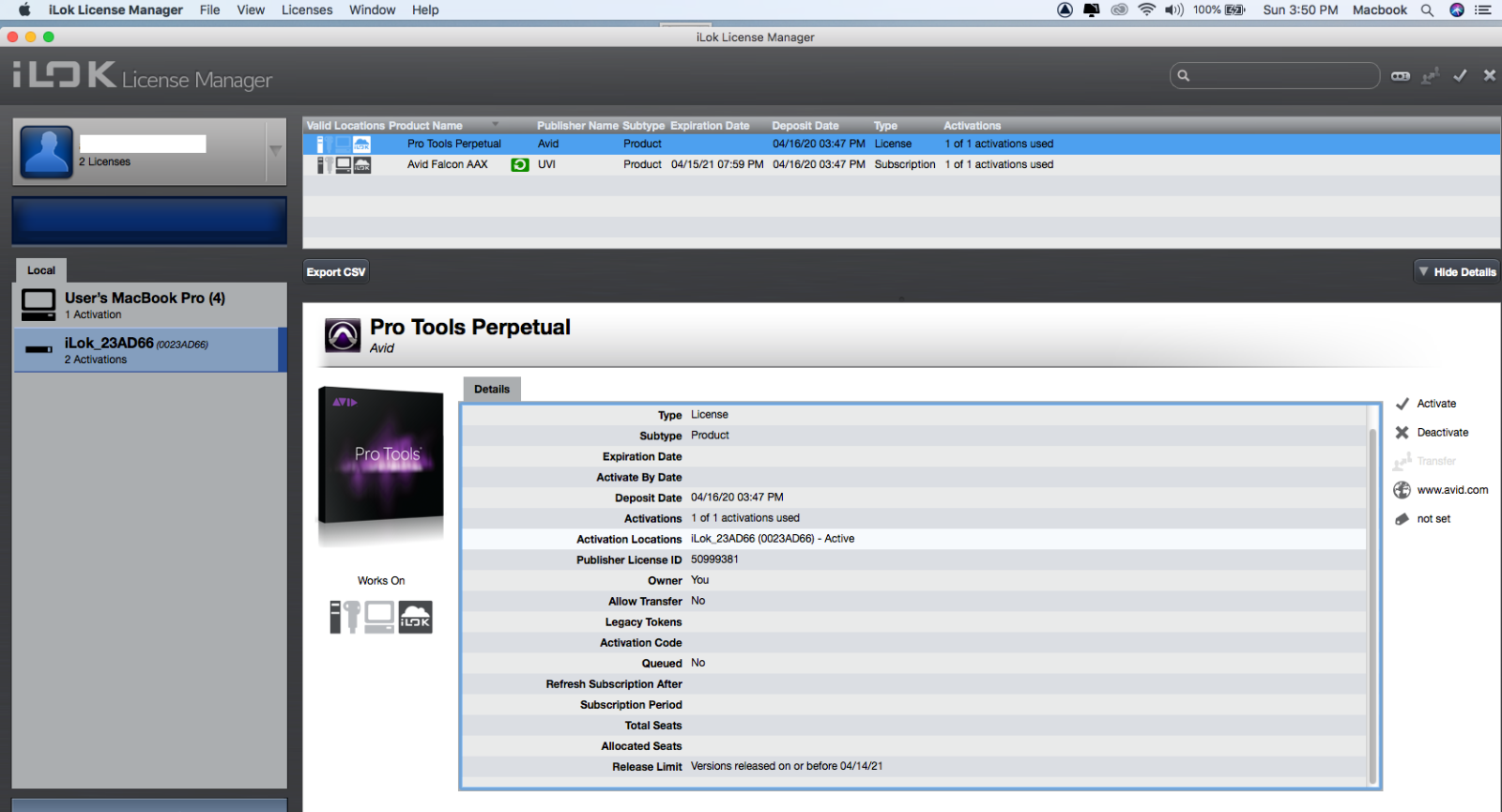The image size is (1502, 812).
Task: Click the iLok Cloud icon under Works On
Action: coord(415,617)
